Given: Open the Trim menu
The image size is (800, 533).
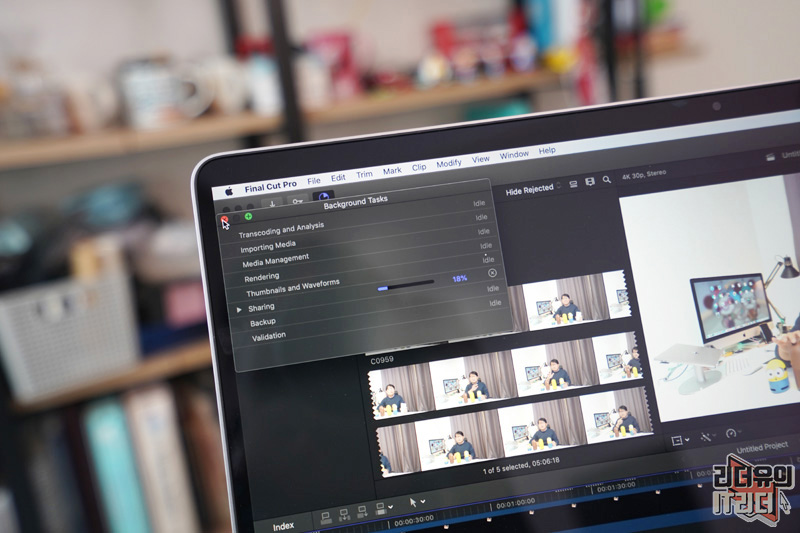Looking at the screenshot, I should point(364,174).
